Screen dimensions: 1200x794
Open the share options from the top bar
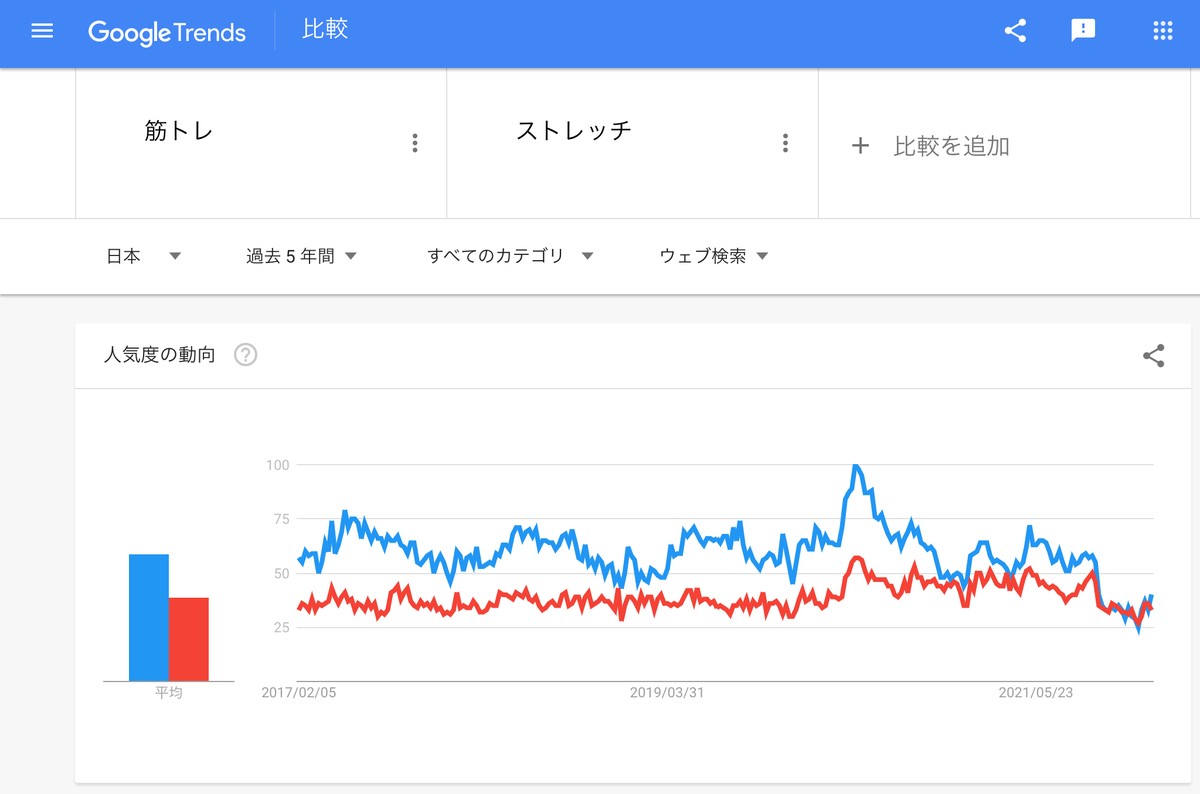[x=1015, y=31]
